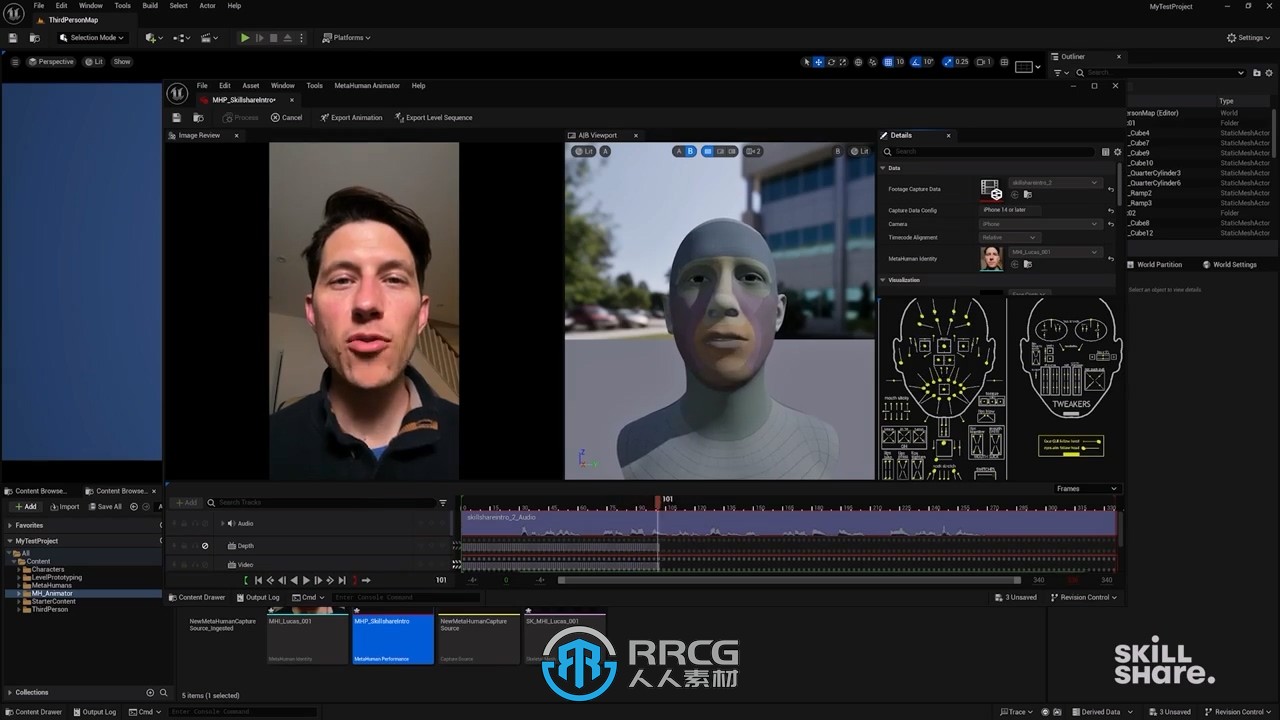
Task: Click Export Animation button
Action: pyautogui.click(x=351, y=118)
